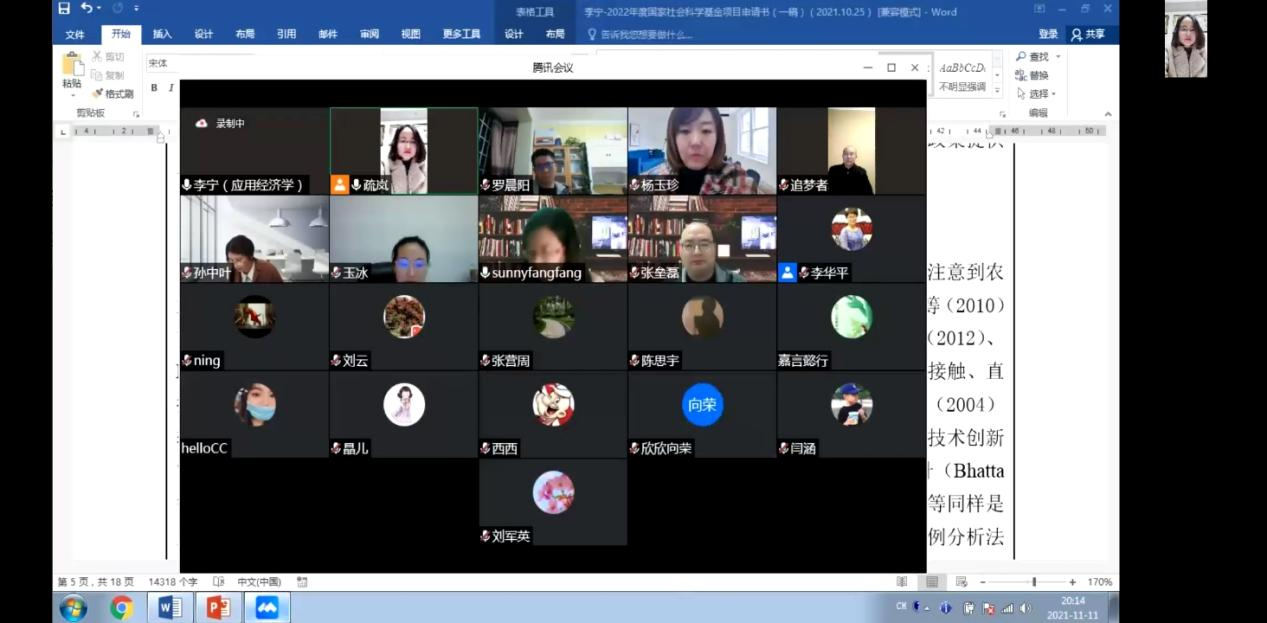Switch to the Review ribbon tab
The width and height of the screenshot is (1267, 623).
click(369, 34)
